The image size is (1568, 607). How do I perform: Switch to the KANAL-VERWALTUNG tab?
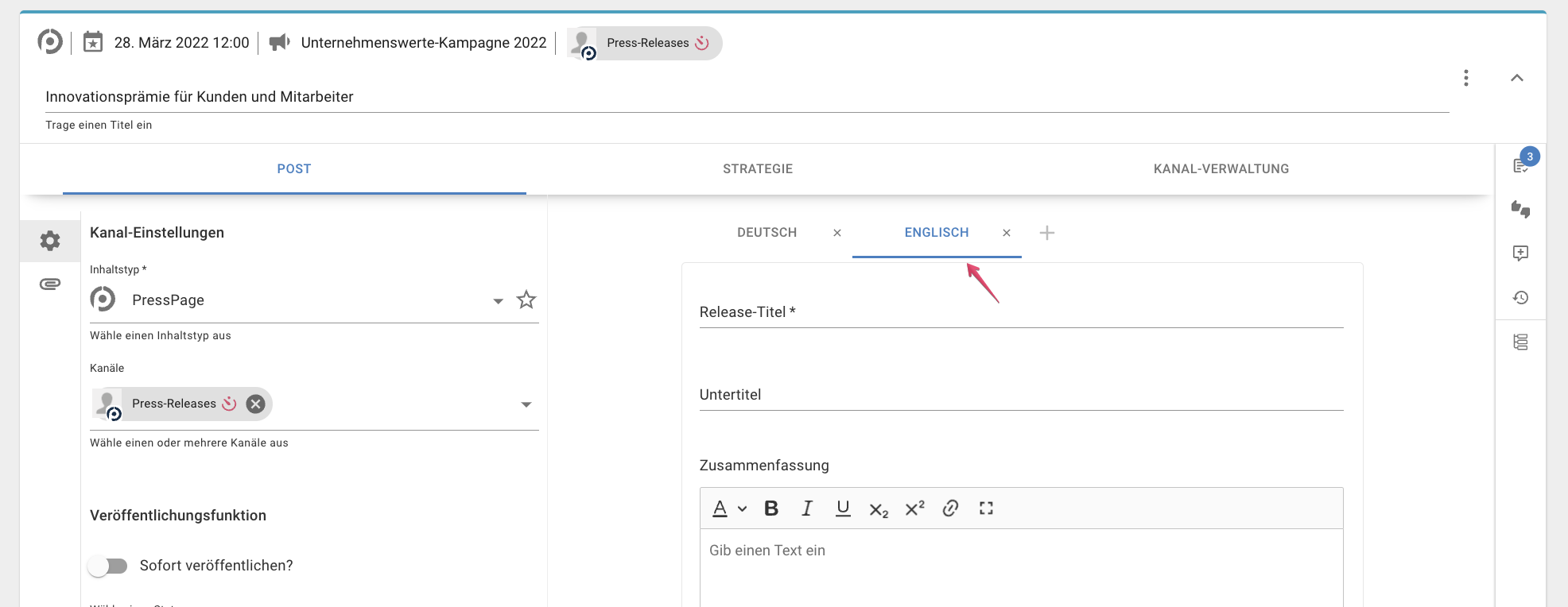pyautogui.click(x=1221, y=168)
